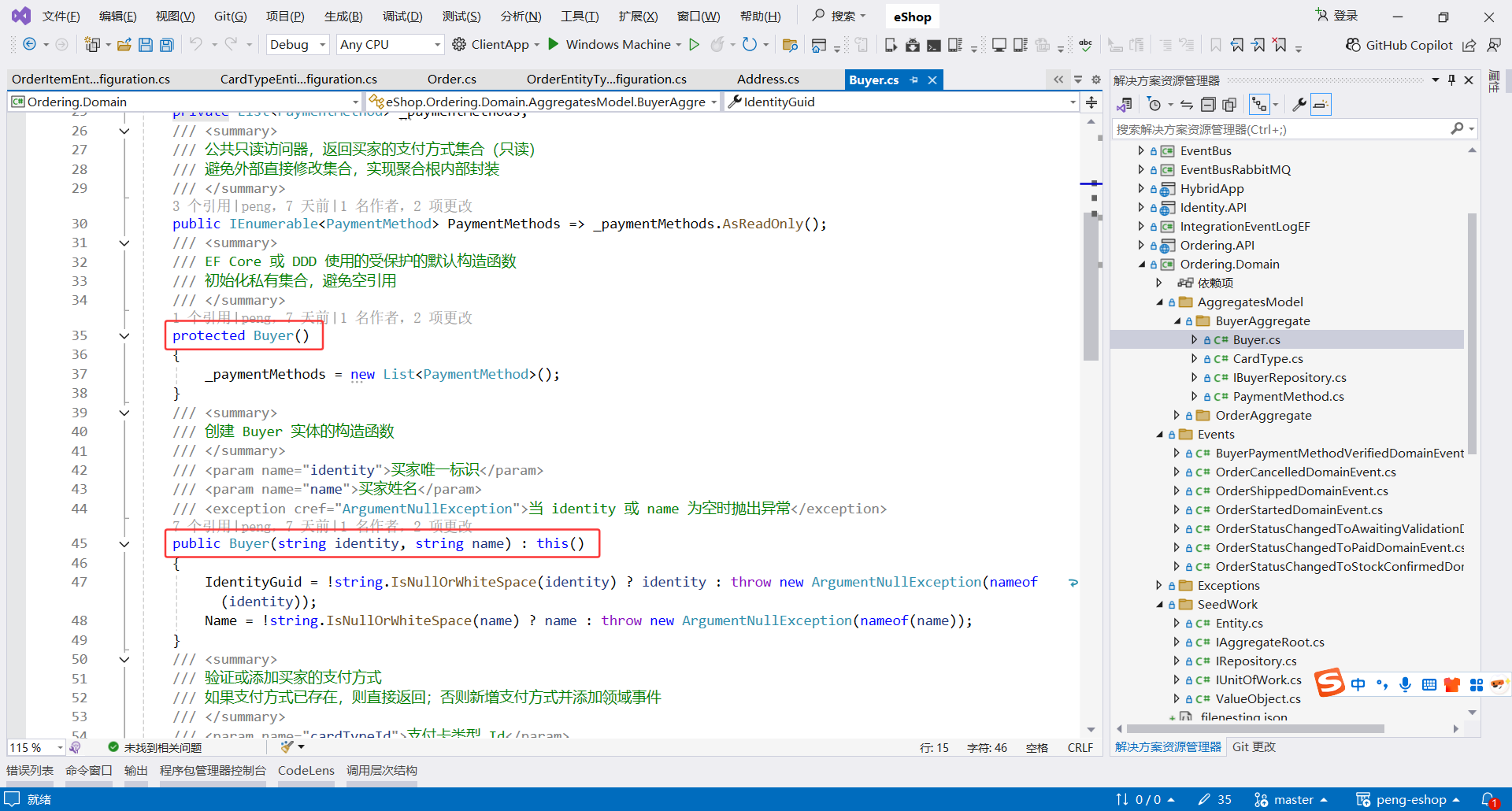Toggle the pin on the Buyer.cs tab

914,80
